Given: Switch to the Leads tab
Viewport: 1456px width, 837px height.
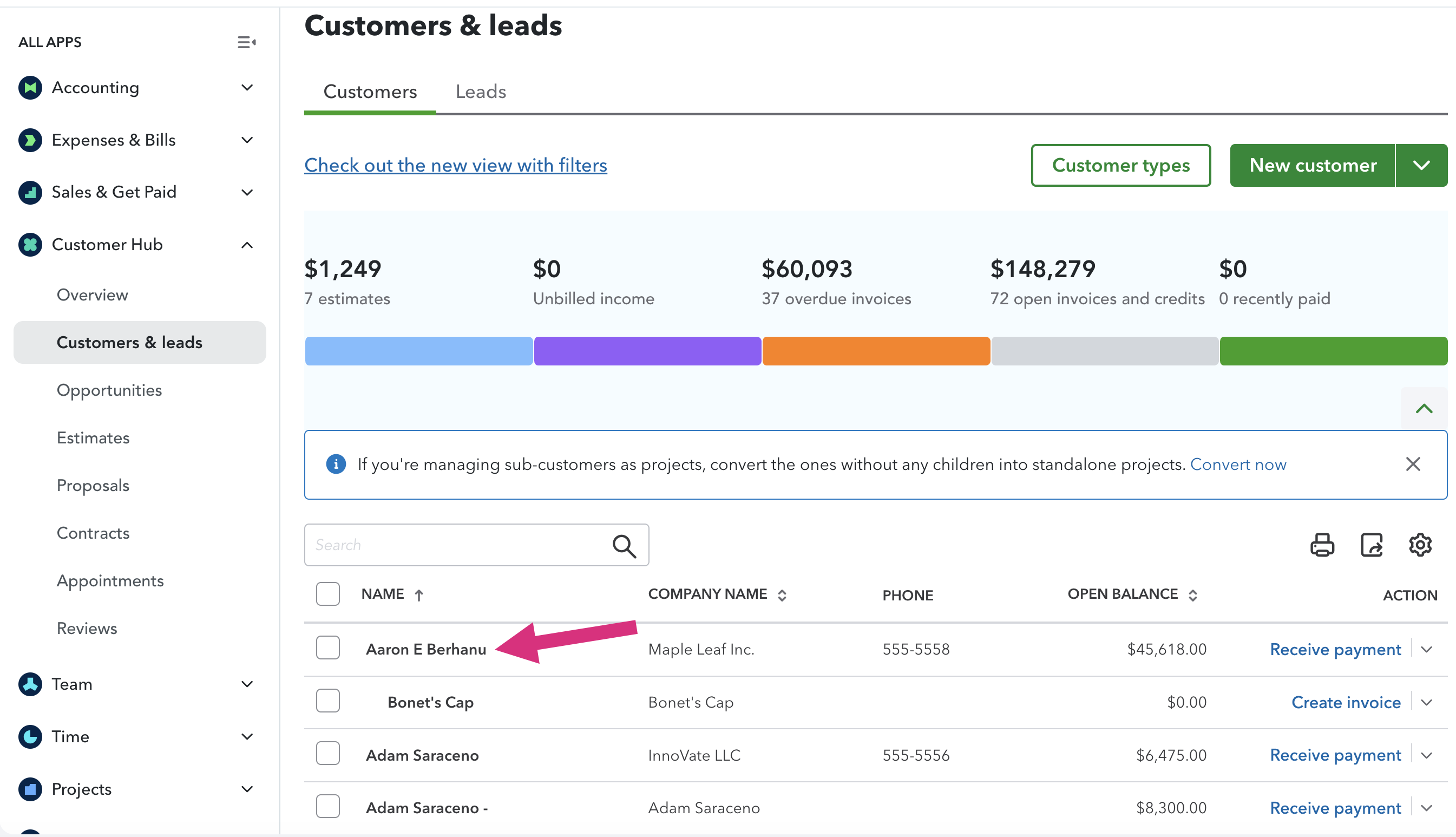Looking at the screenshot, I should point(480,91).
